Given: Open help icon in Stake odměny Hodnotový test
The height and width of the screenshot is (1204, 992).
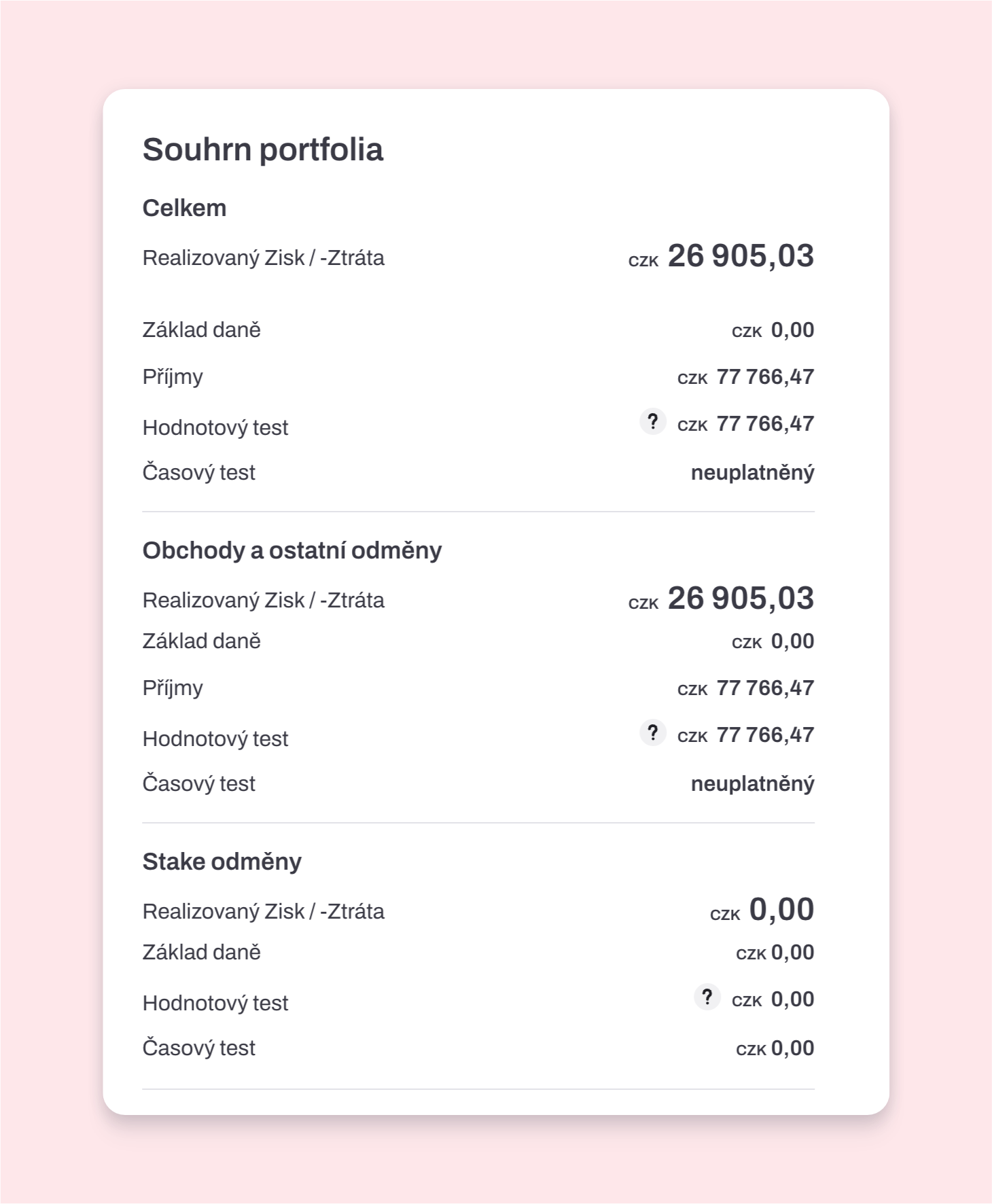Looking at the screenshot, I should point(707,997).
